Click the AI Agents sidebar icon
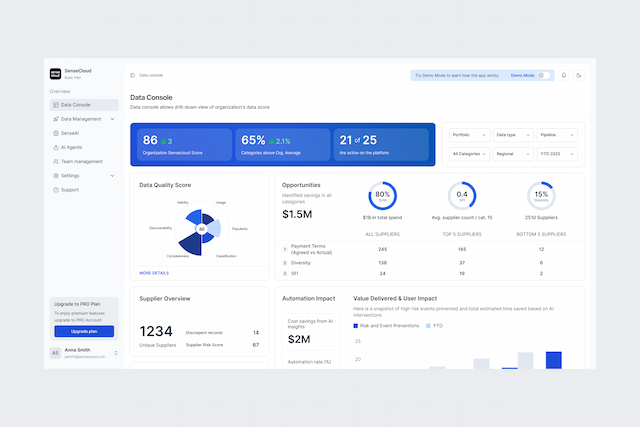This screenshot has width=640, height=427. [55, 147]
